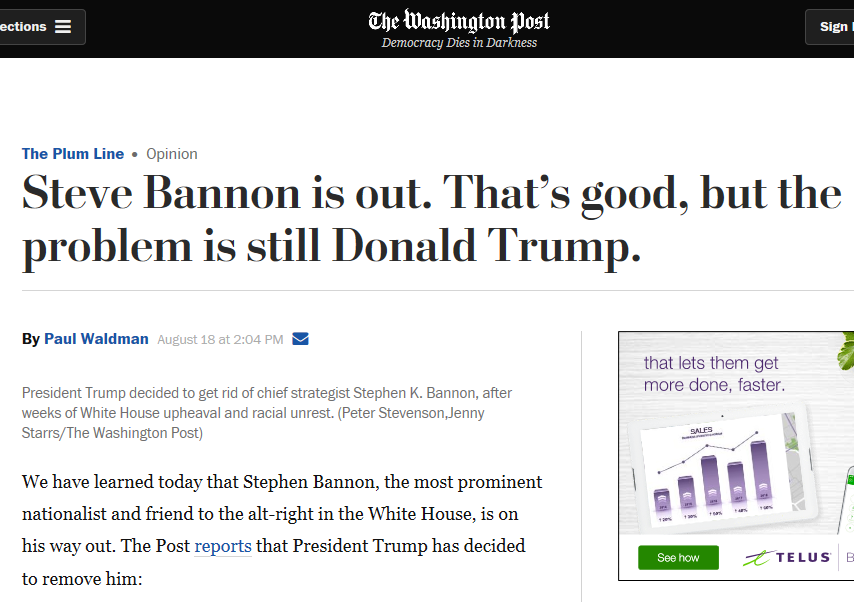Click the 'By' byline label
The height and width of the screenshot is (602, 854).
[30, 339]
